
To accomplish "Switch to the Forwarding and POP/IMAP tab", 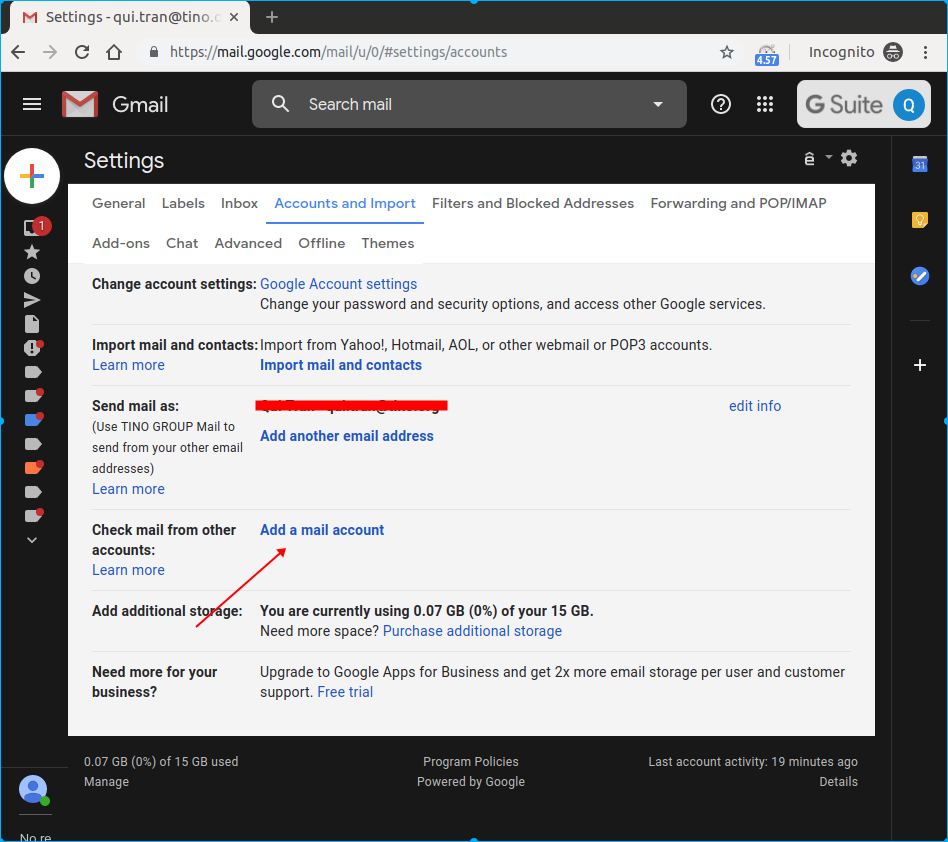I will pyautogui.click(x=738, y=204).
